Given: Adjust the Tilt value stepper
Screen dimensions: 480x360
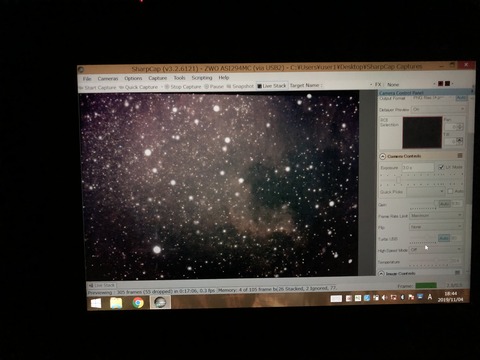Looking at the screenshot, I should pyautogui.click(x=460, y=141).
